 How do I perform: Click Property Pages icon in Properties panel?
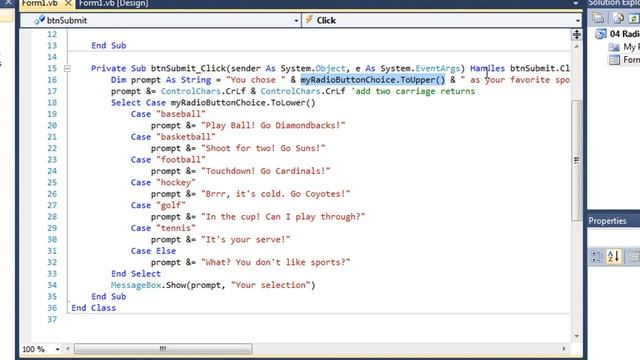(x=633, y=256)
